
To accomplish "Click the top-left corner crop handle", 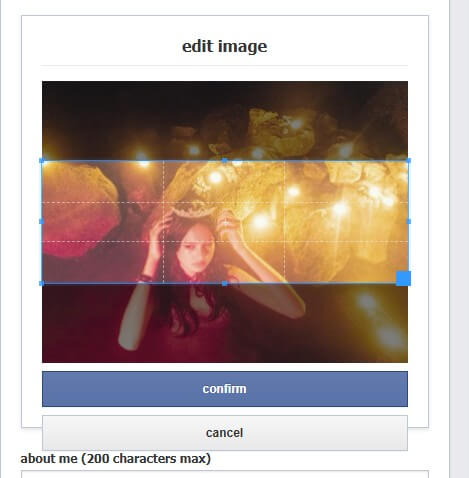I will coord(42,161).
